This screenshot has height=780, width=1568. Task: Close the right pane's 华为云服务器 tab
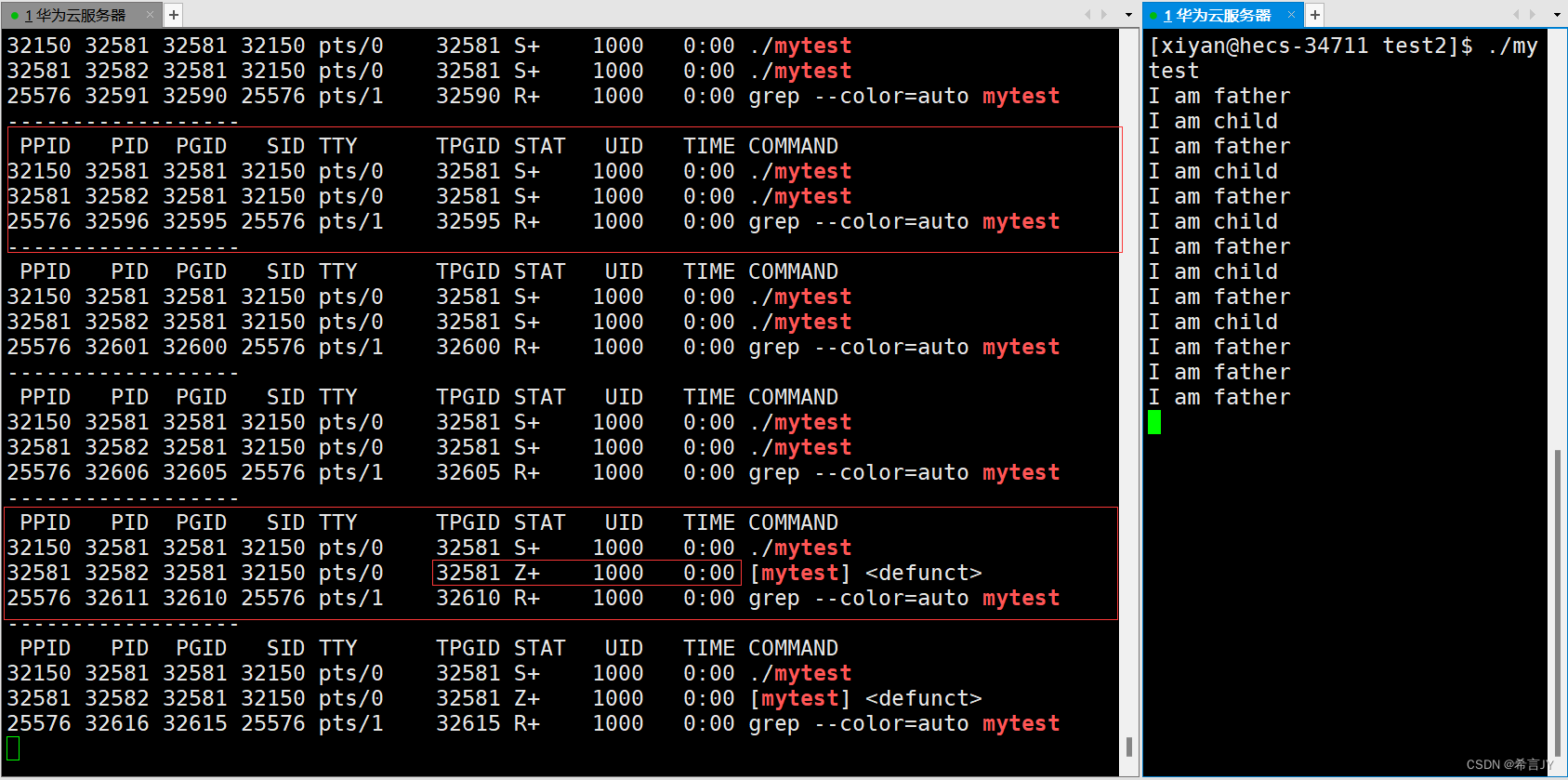pyautogui.click(x=1291, y=15)
